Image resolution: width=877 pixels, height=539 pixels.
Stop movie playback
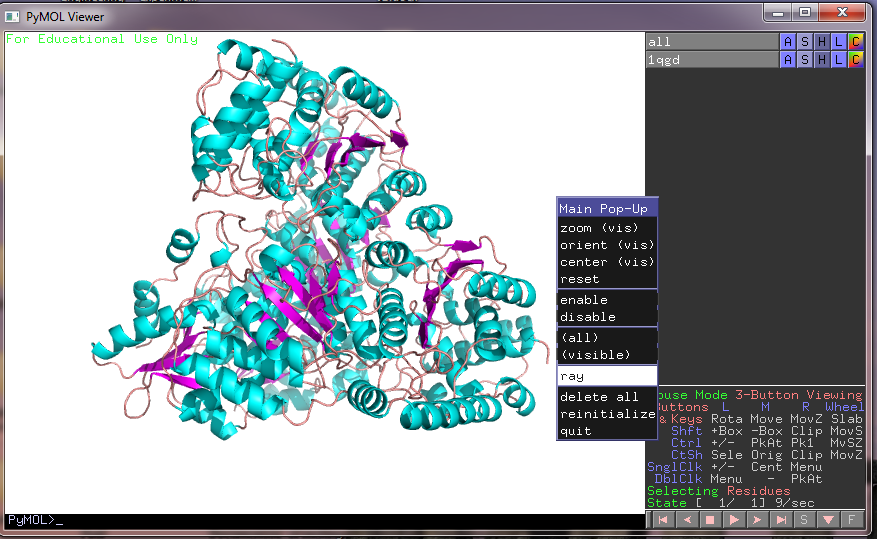710,520
